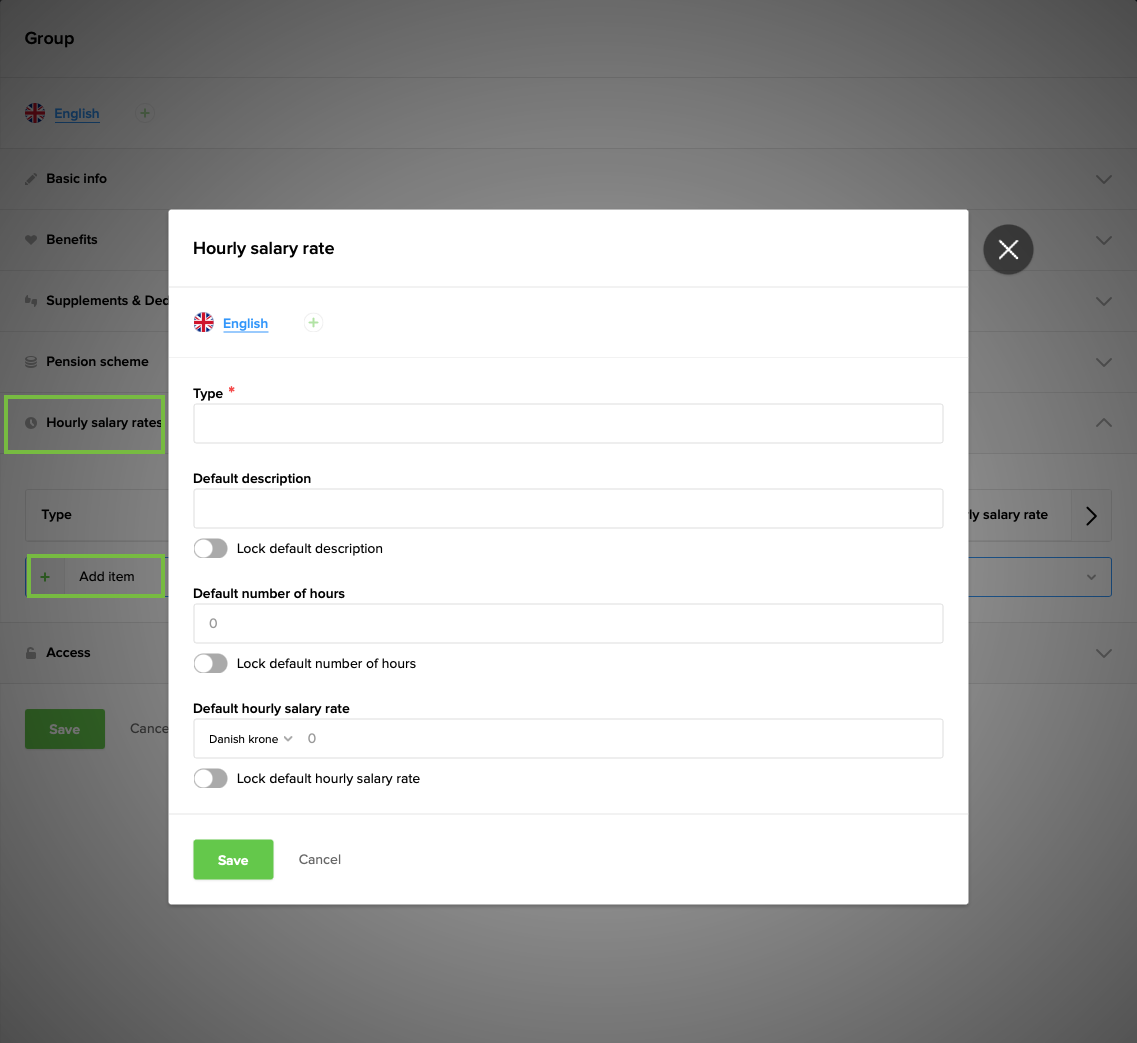Enable Lock default description

[x=210, y=548]
